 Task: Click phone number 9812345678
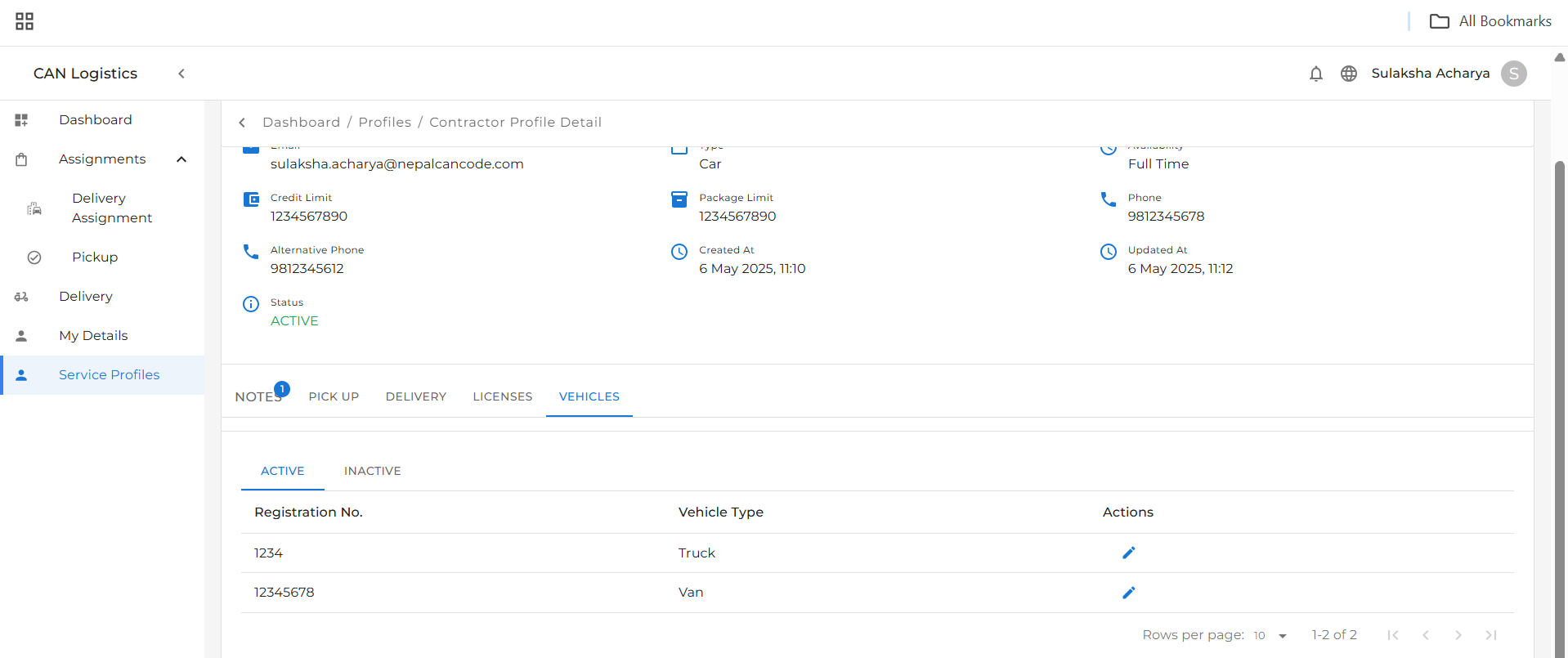[1166, 217]
